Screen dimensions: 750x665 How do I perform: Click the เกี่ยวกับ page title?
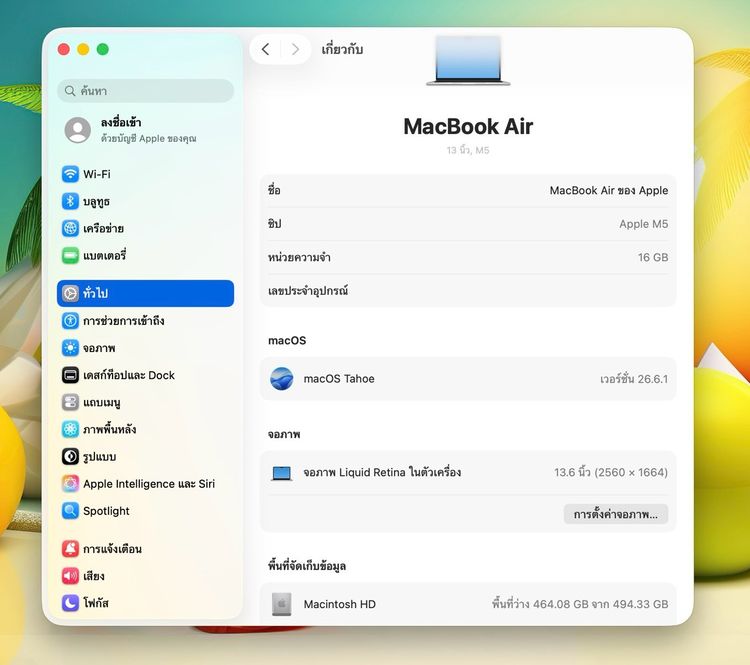point(342,49)
